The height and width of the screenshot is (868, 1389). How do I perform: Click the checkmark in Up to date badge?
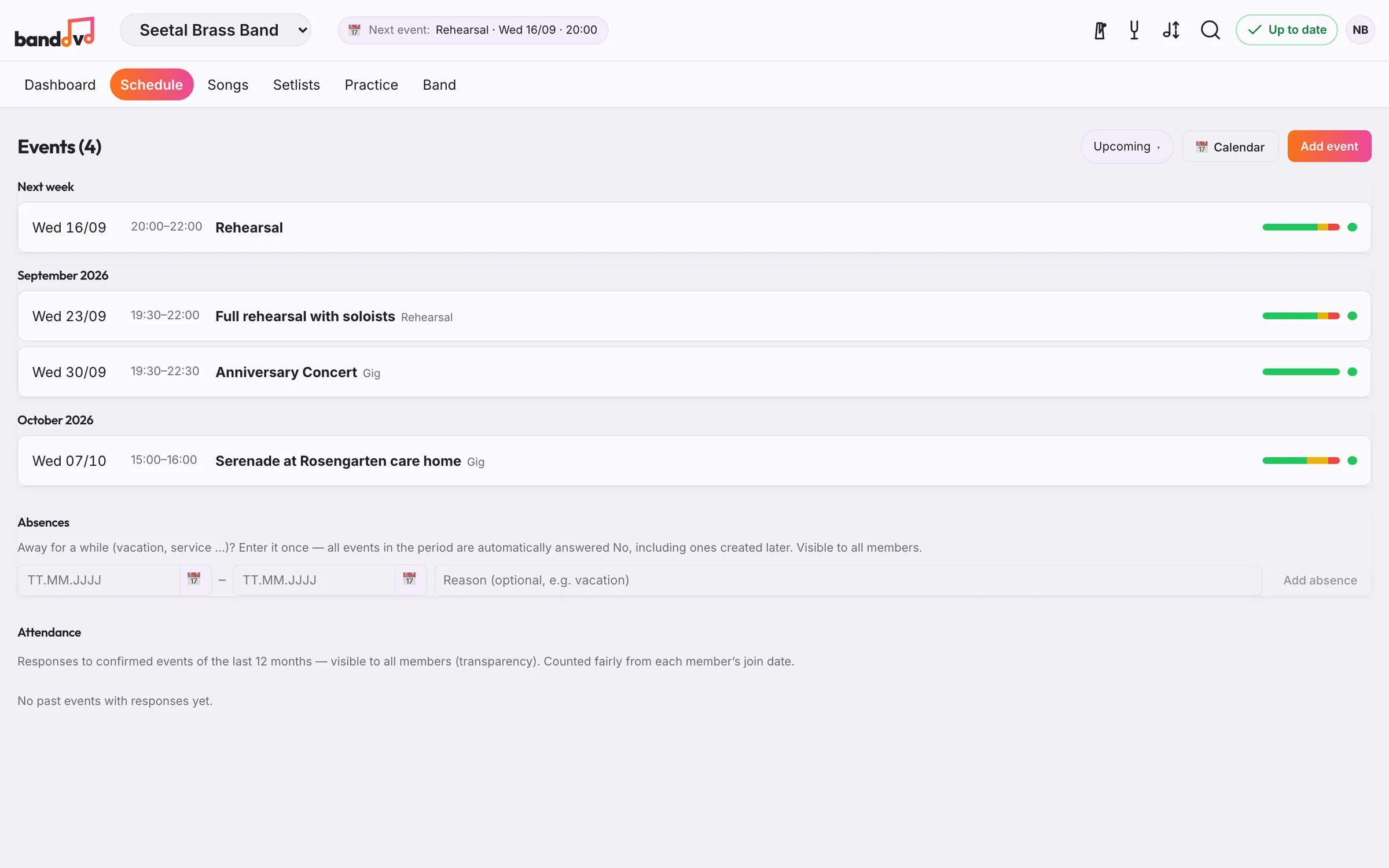[1254, 30]
